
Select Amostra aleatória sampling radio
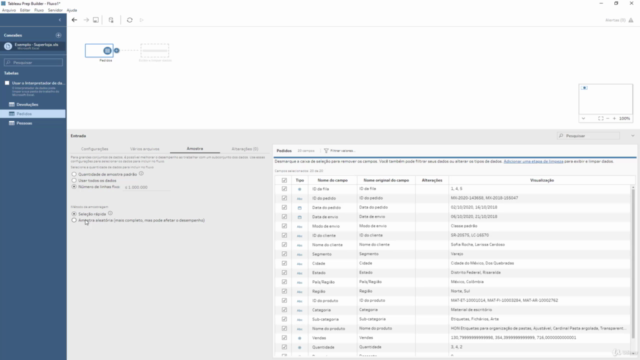pos(74,220)
